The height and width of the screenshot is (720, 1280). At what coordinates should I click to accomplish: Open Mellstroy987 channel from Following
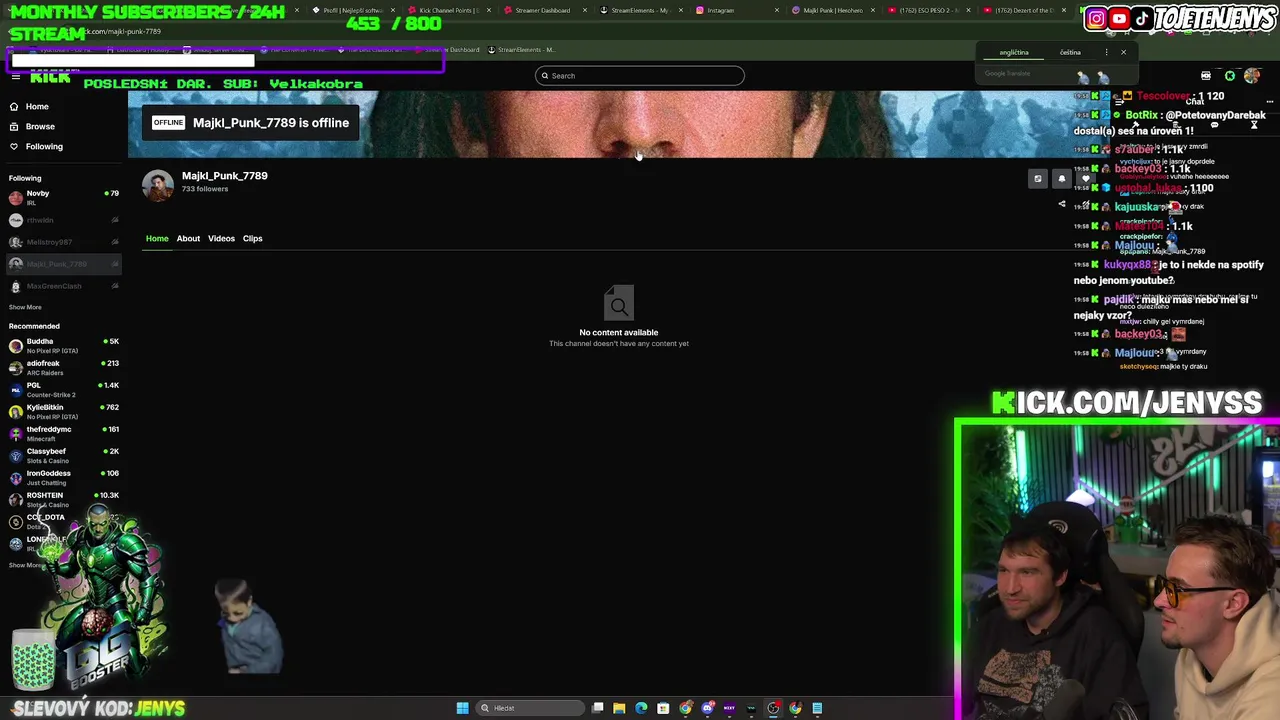(x=62, y=242)
